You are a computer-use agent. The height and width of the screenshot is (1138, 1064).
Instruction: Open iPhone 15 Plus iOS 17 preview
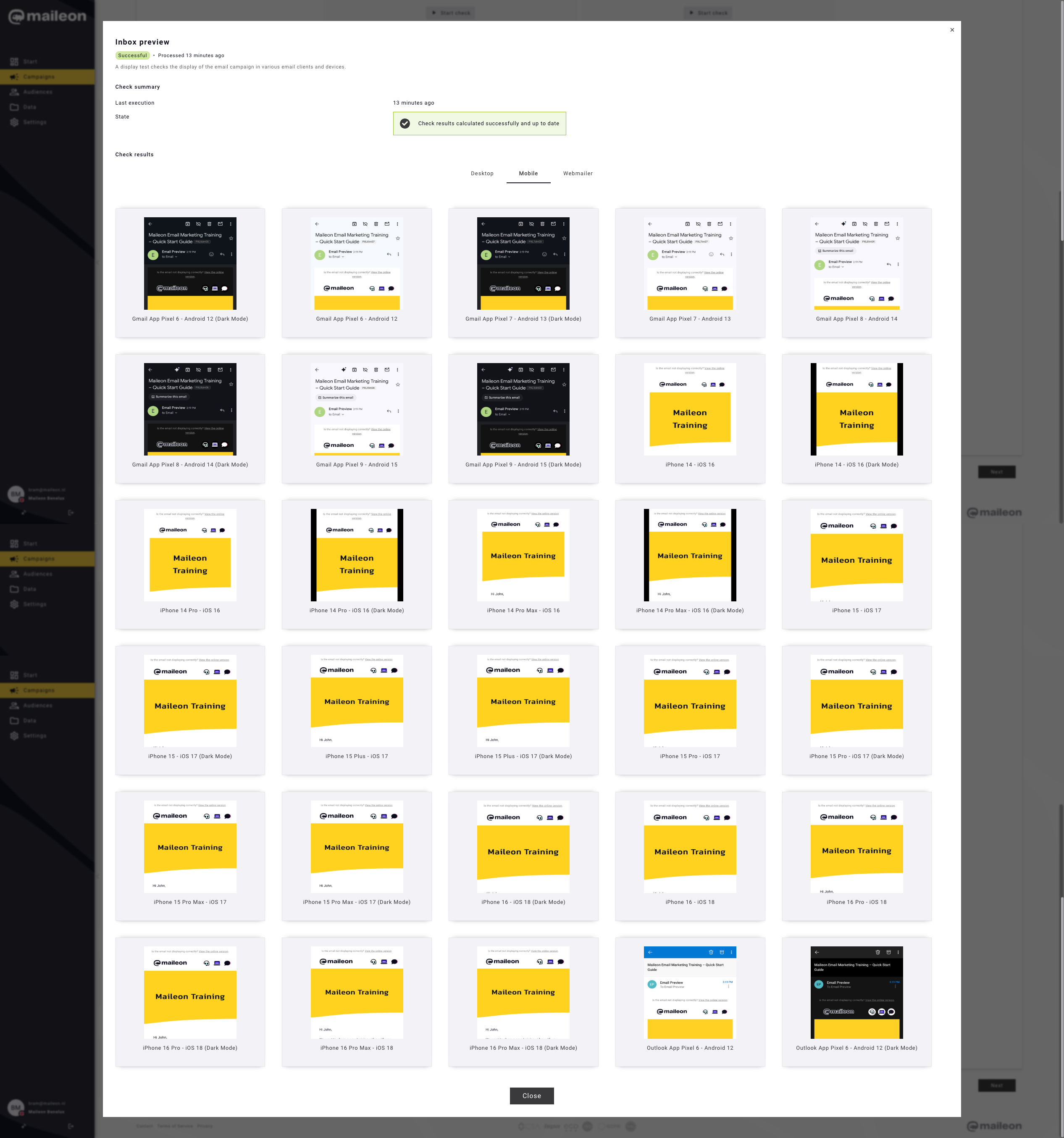coord(356,701)
